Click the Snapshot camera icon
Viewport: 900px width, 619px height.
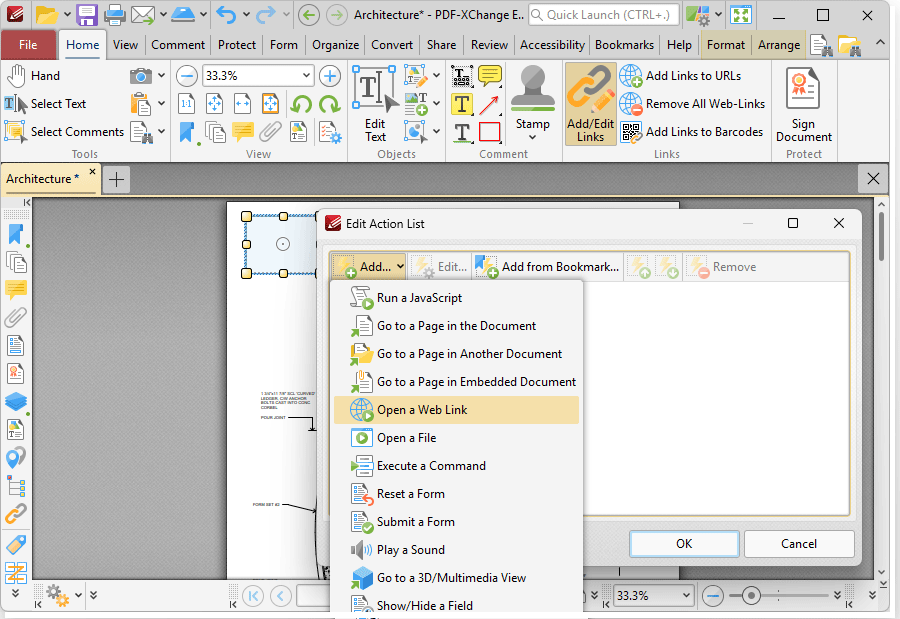(141, 76)
